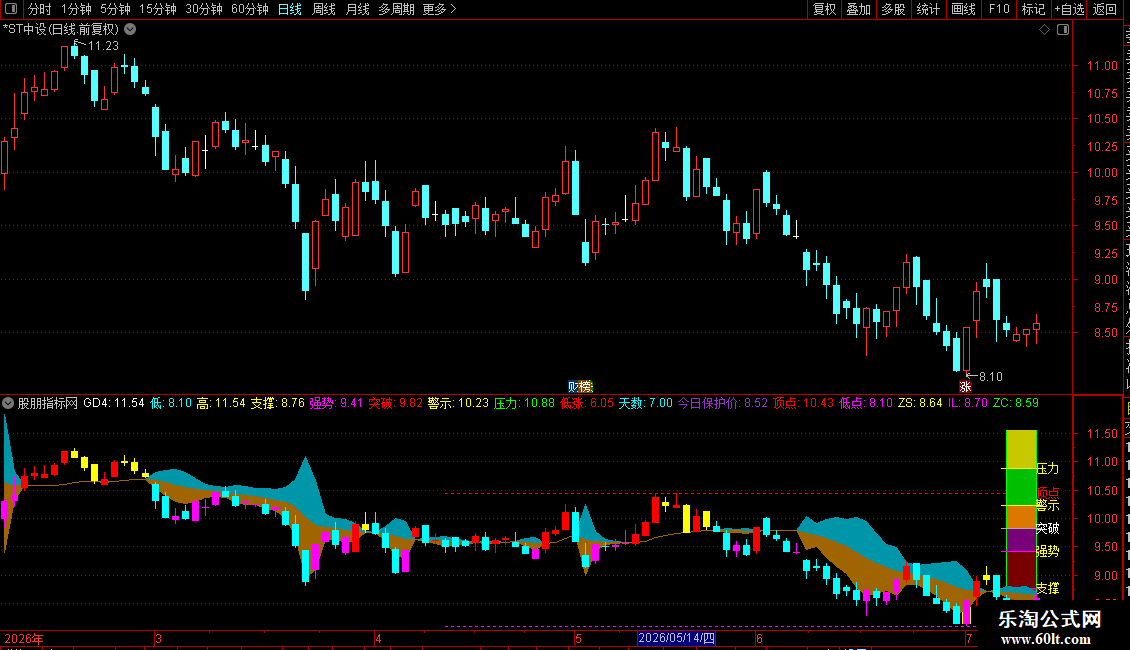
Task: Open the 画线 drawing tools
Action: click(964, 9)
